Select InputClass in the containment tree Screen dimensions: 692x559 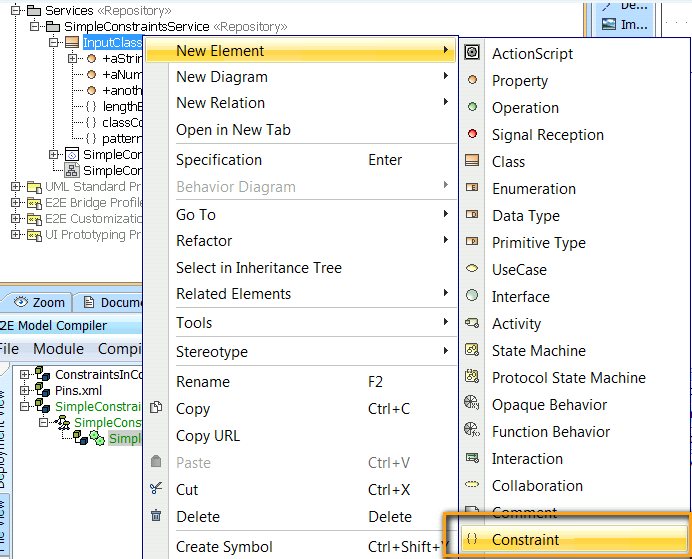click(x=112, y=43)
